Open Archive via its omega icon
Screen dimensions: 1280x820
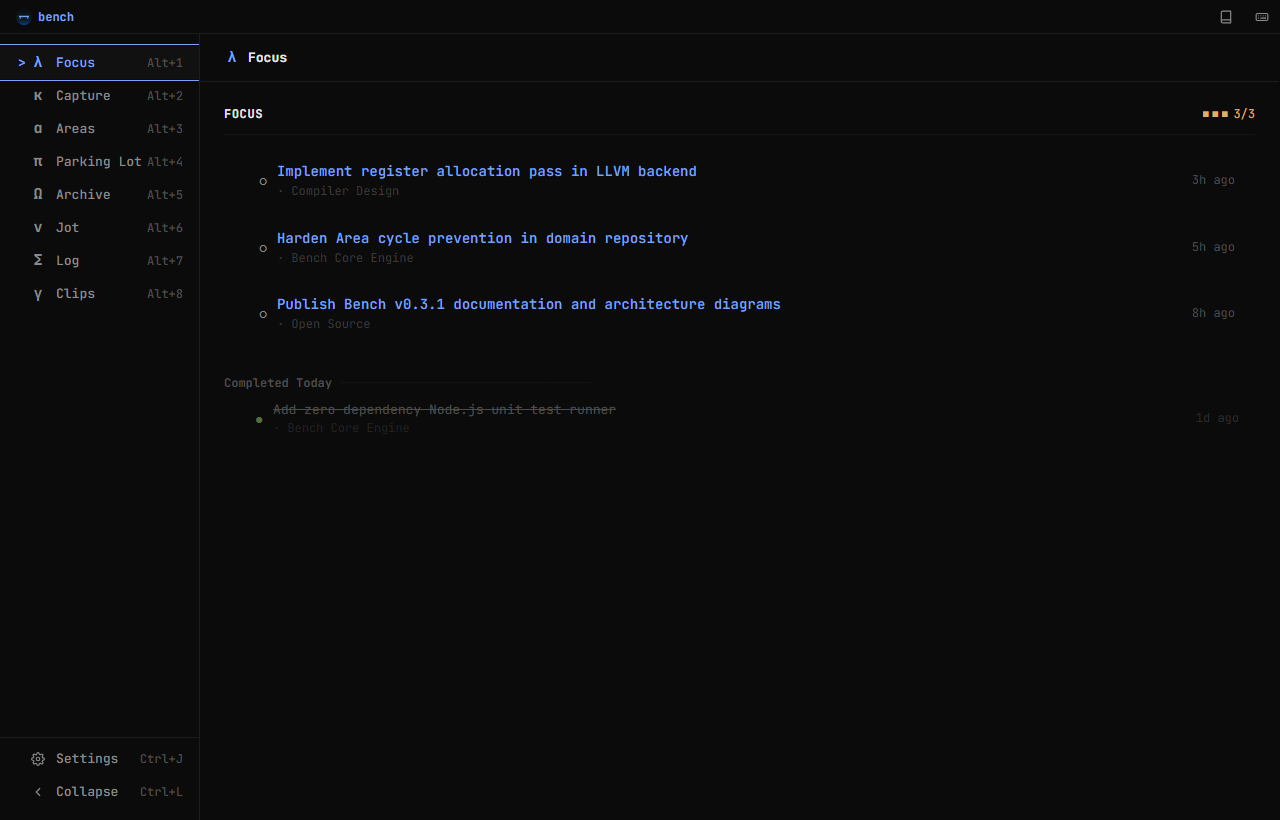pos(38,195)
